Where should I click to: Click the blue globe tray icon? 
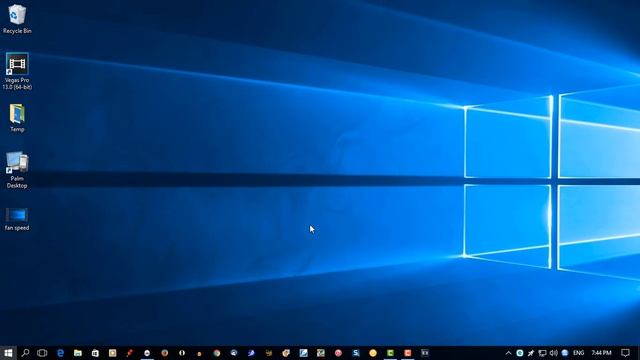point(565,353)
